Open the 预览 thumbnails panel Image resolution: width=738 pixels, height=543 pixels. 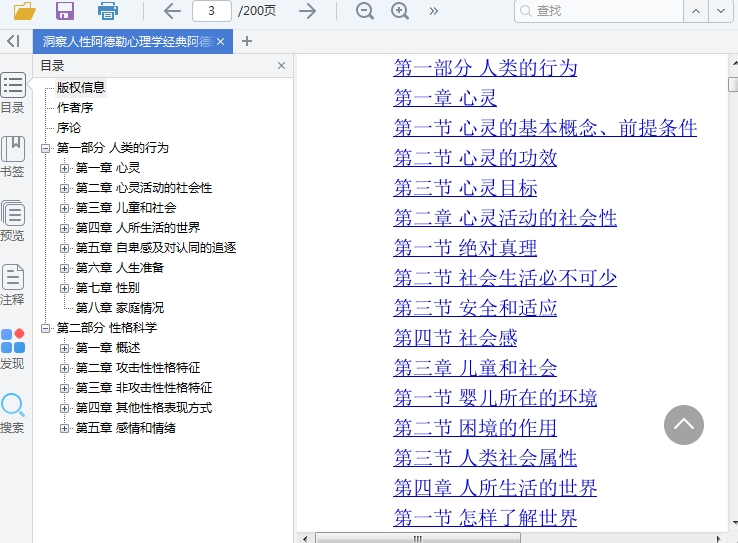[13, 221]
